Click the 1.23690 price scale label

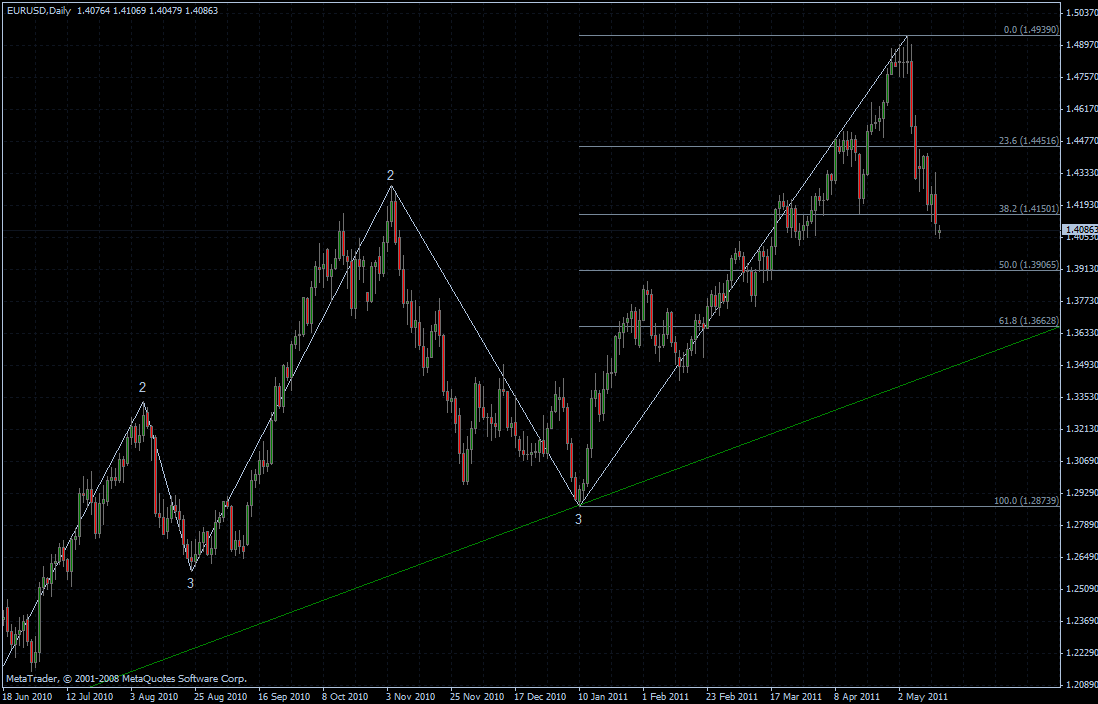click(x=1082, y=621)
